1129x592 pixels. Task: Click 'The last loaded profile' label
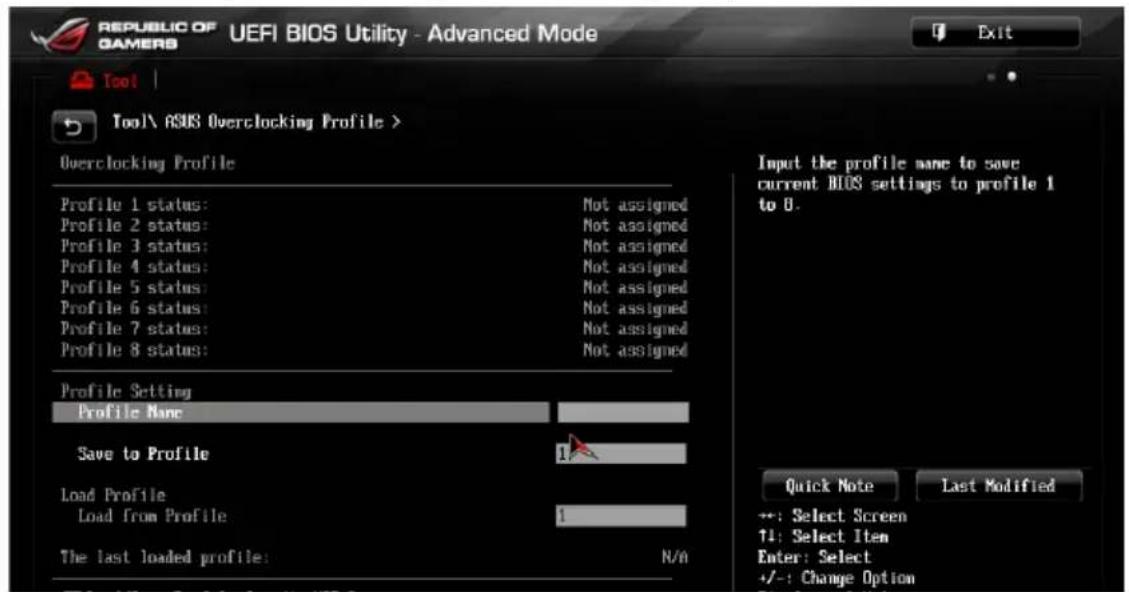coord(164,557)
